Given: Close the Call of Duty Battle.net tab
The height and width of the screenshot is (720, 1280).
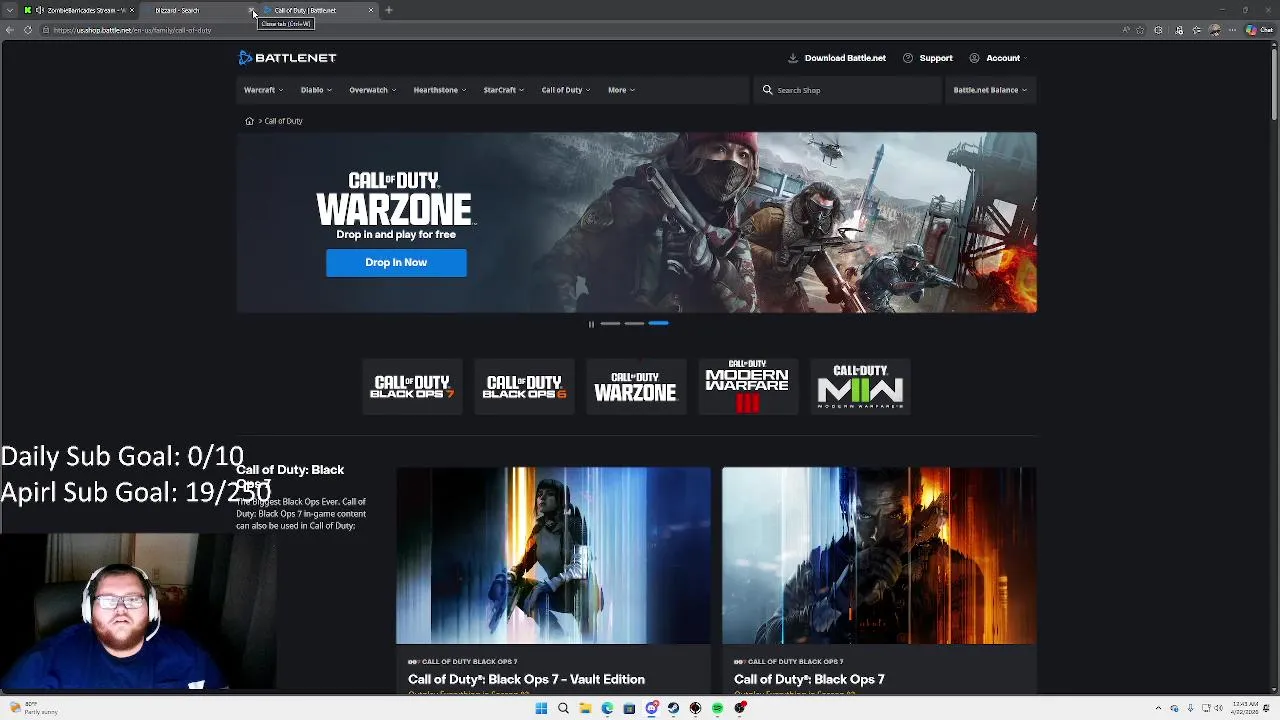Looking at the screenshot, I should [371, 10].
